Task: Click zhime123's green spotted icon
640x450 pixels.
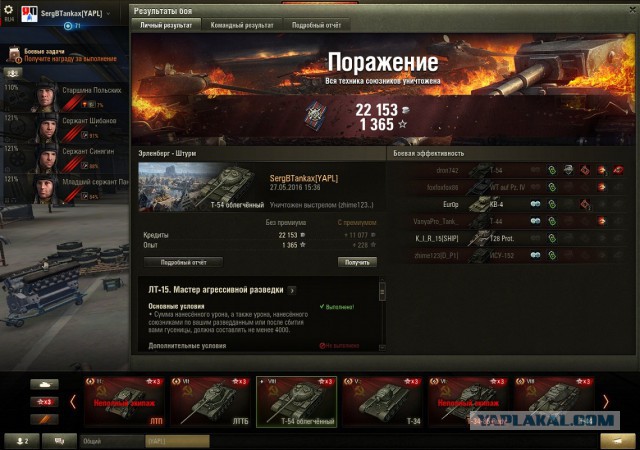Action: (552, 256)
